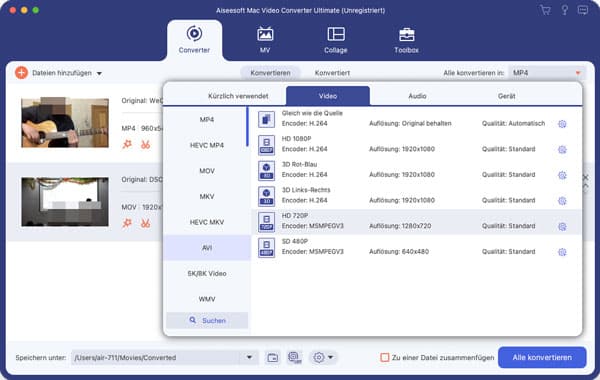Open settings gear for 3D Rot-Blau preset
Viewport: 600px width, 380px height.
click(562, 175)
